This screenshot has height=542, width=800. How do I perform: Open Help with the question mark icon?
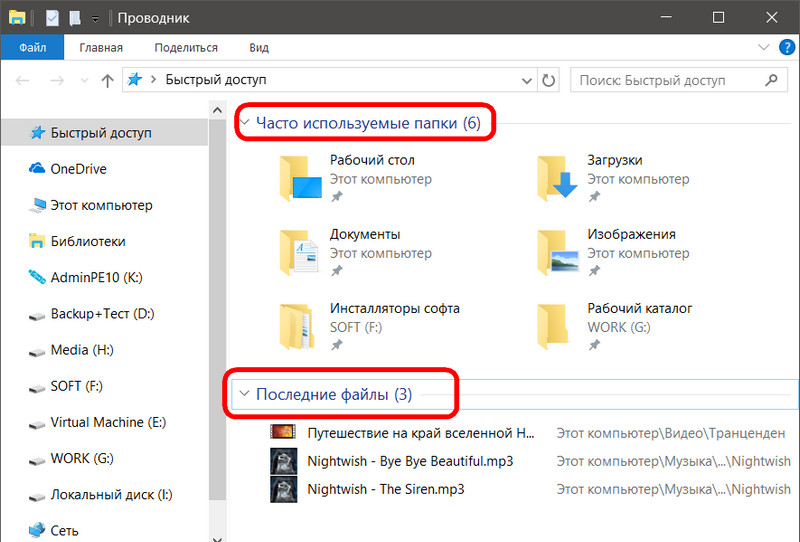pos(787,47)
